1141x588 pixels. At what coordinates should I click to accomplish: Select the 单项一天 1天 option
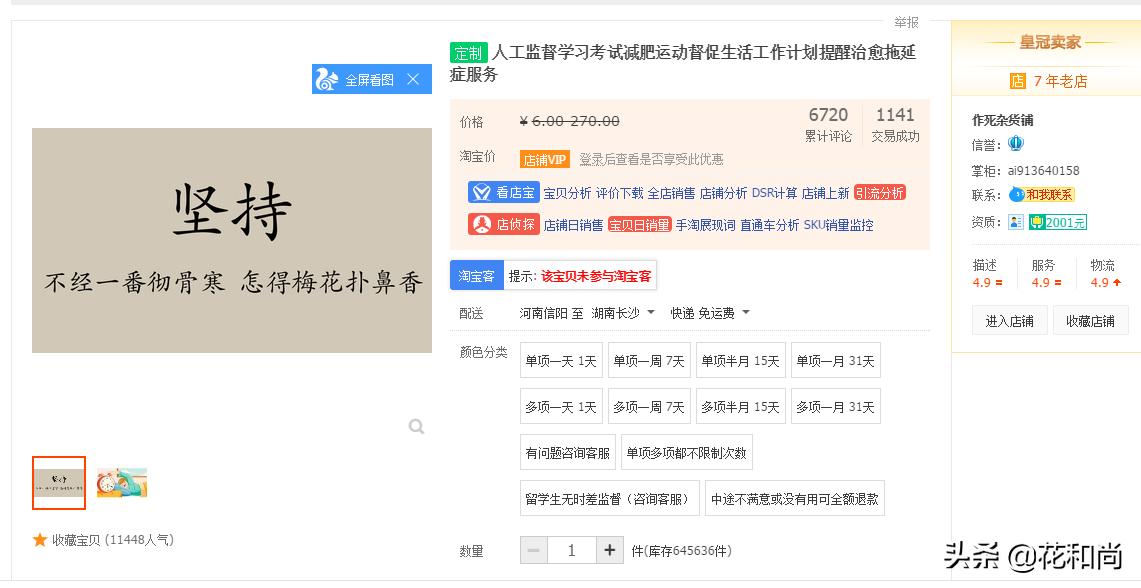559,361
